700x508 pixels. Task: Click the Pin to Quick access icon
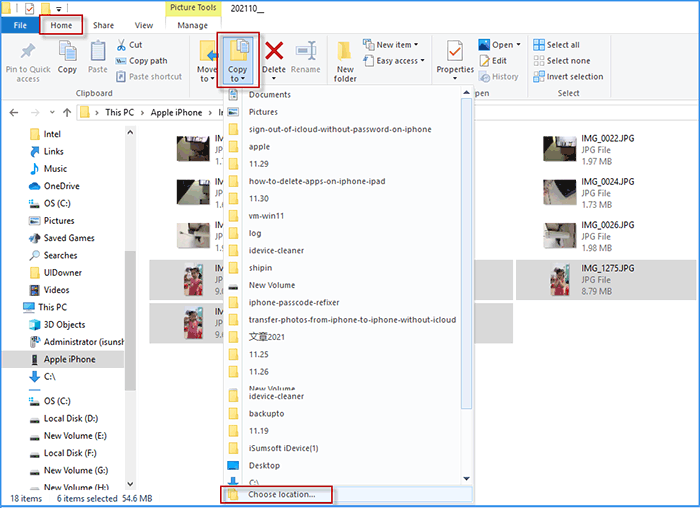coord(28,51)
